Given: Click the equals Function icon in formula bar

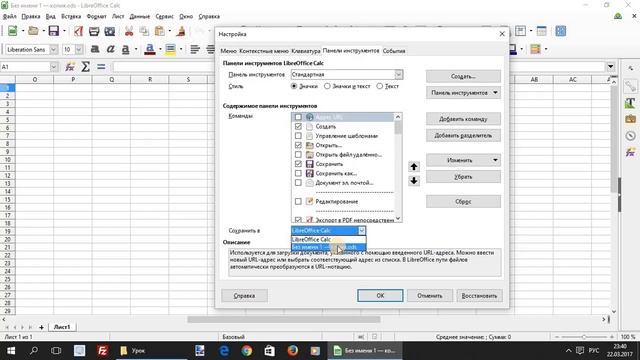Looking at the screenshot, I should [x=101, y=67].
